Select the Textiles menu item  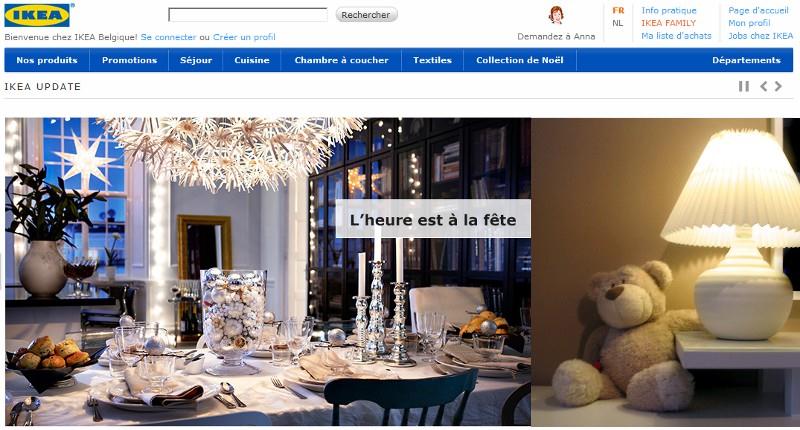(432, 60)
